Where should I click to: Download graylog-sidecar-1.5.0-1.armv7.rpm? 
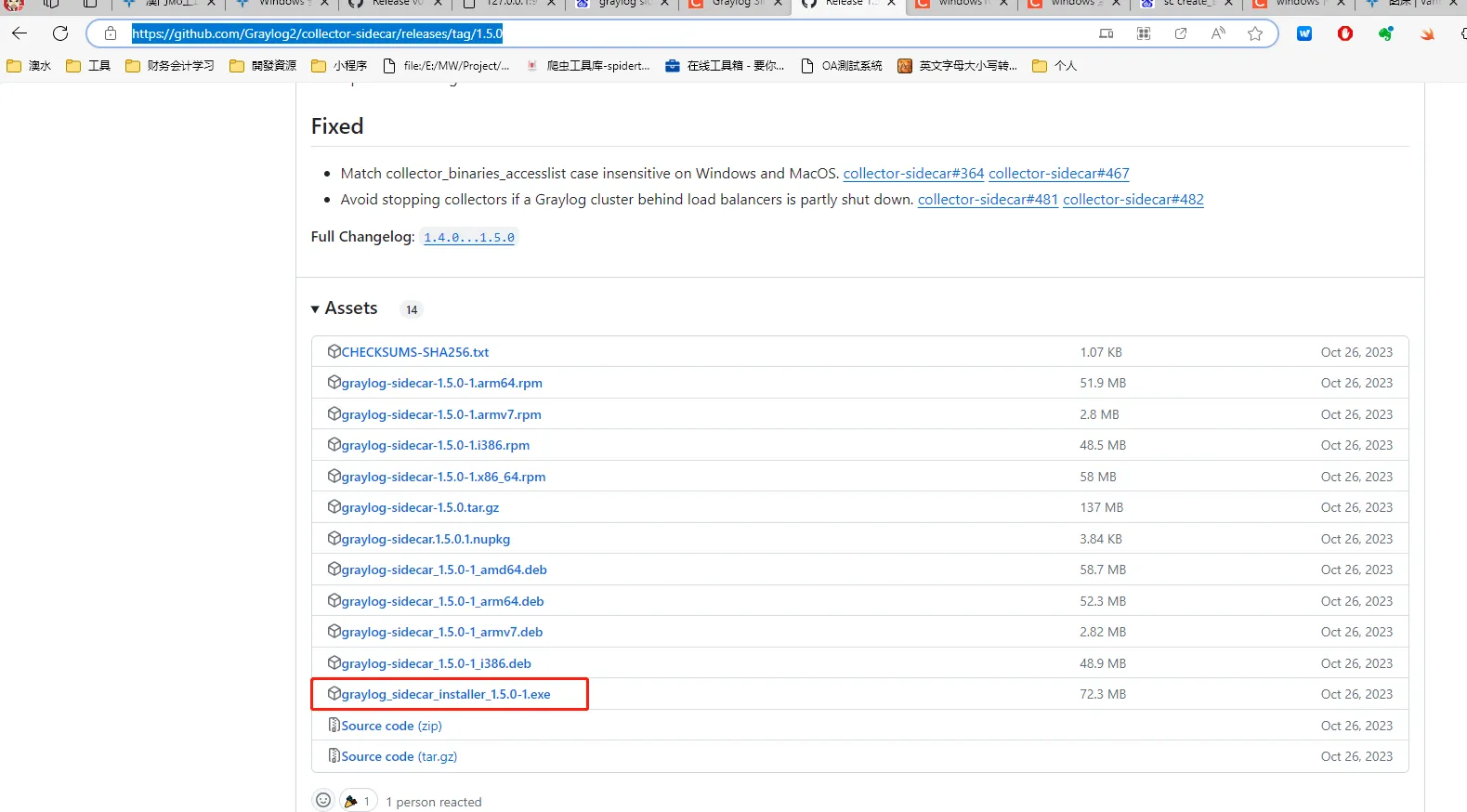tap(441, 414)
